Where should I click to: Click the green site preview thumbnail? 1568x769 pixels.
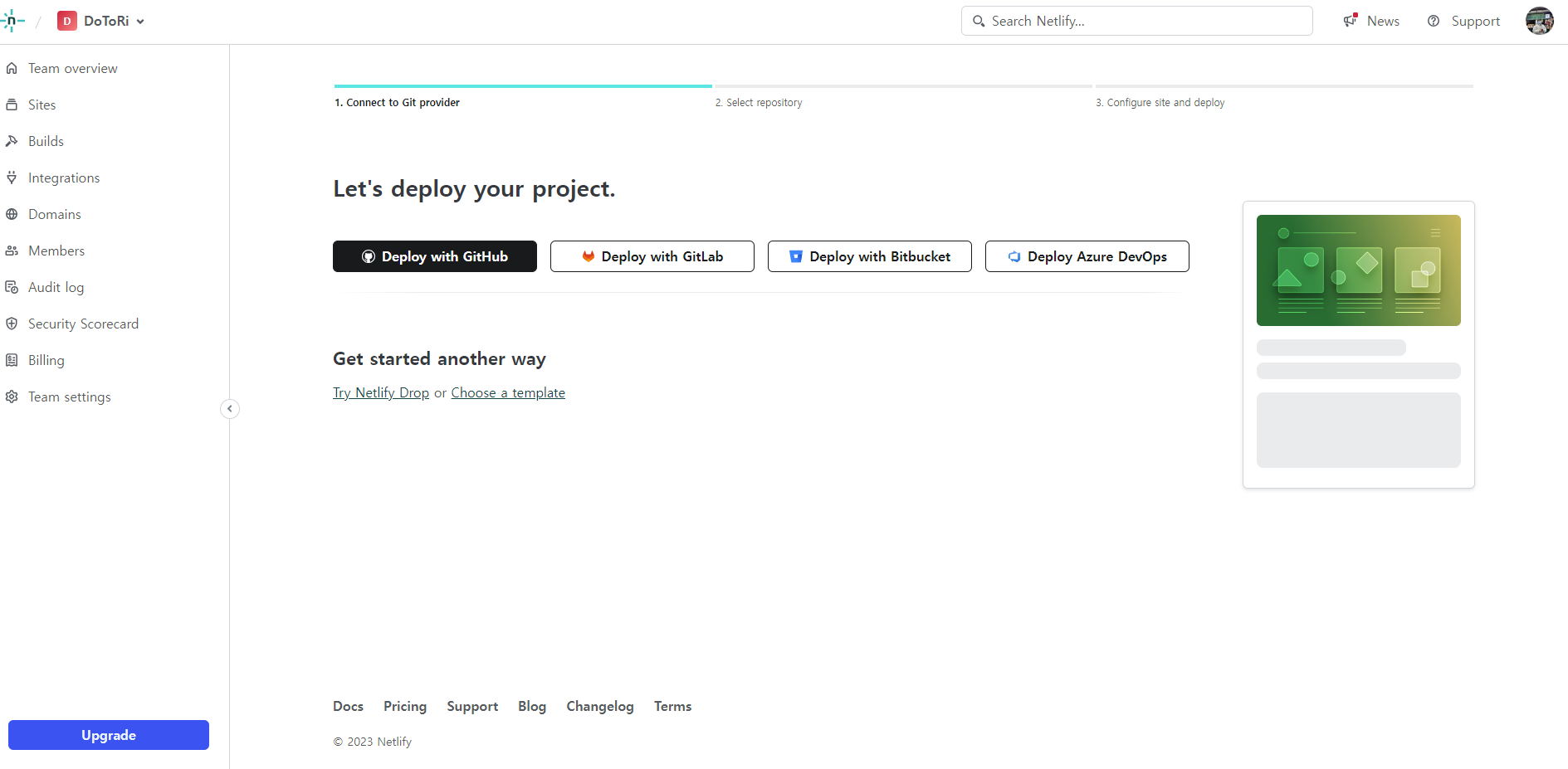(x=1359, y=270)
